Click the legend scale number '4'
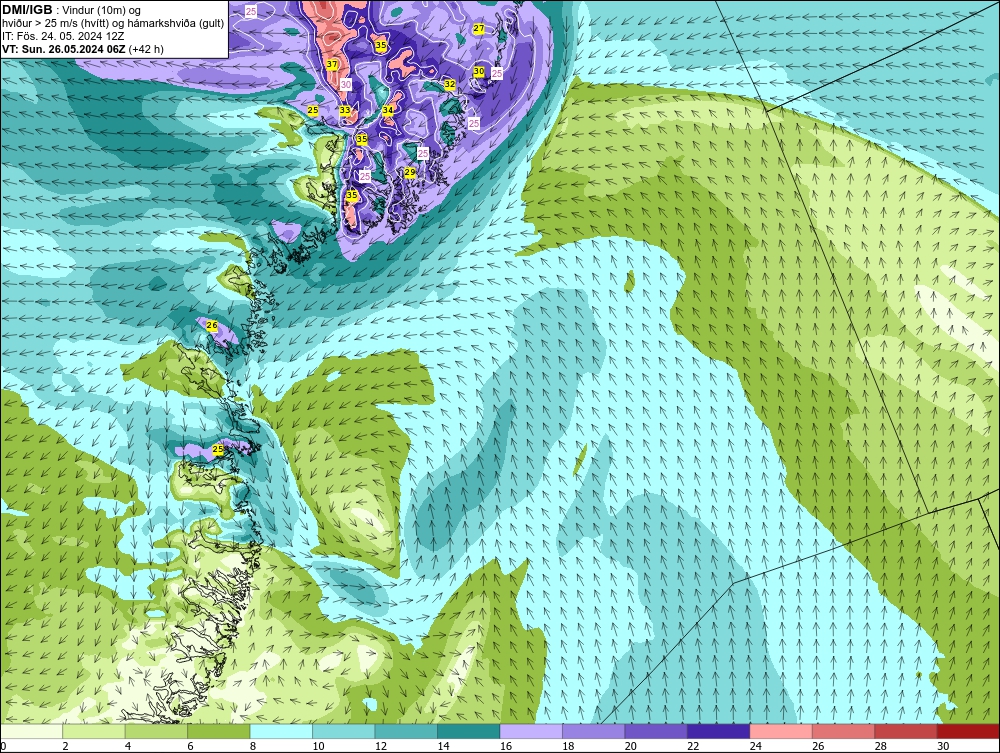This screenshot has width=1000, height=753. [x=128, y=746]
